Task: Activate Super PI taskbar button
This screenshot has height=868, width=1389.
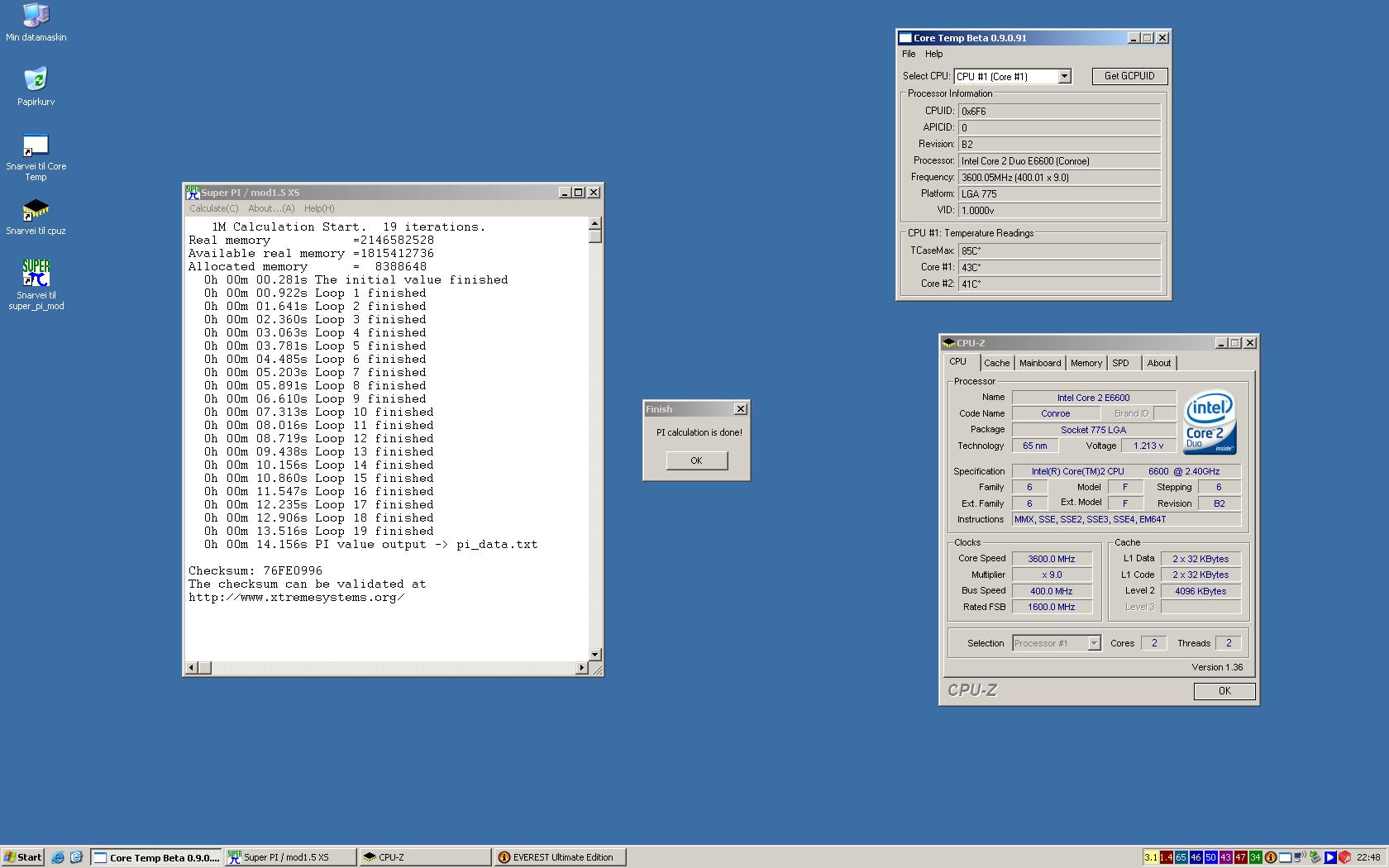Action: pos(290,857)
